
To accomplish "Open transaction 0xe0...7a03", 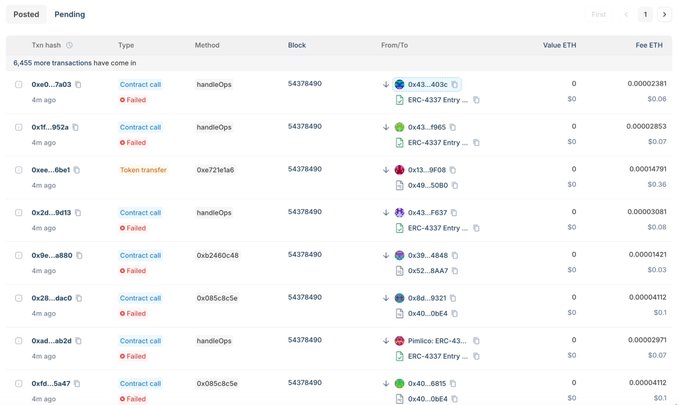I will point(51,84).
